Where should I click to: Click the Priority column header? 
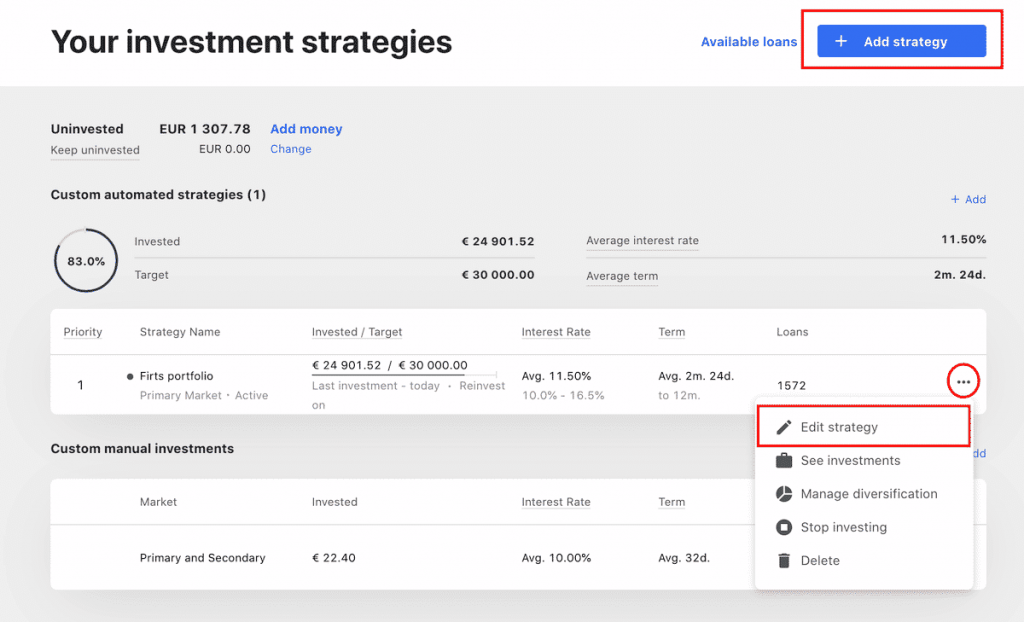(x=83, y=332)
